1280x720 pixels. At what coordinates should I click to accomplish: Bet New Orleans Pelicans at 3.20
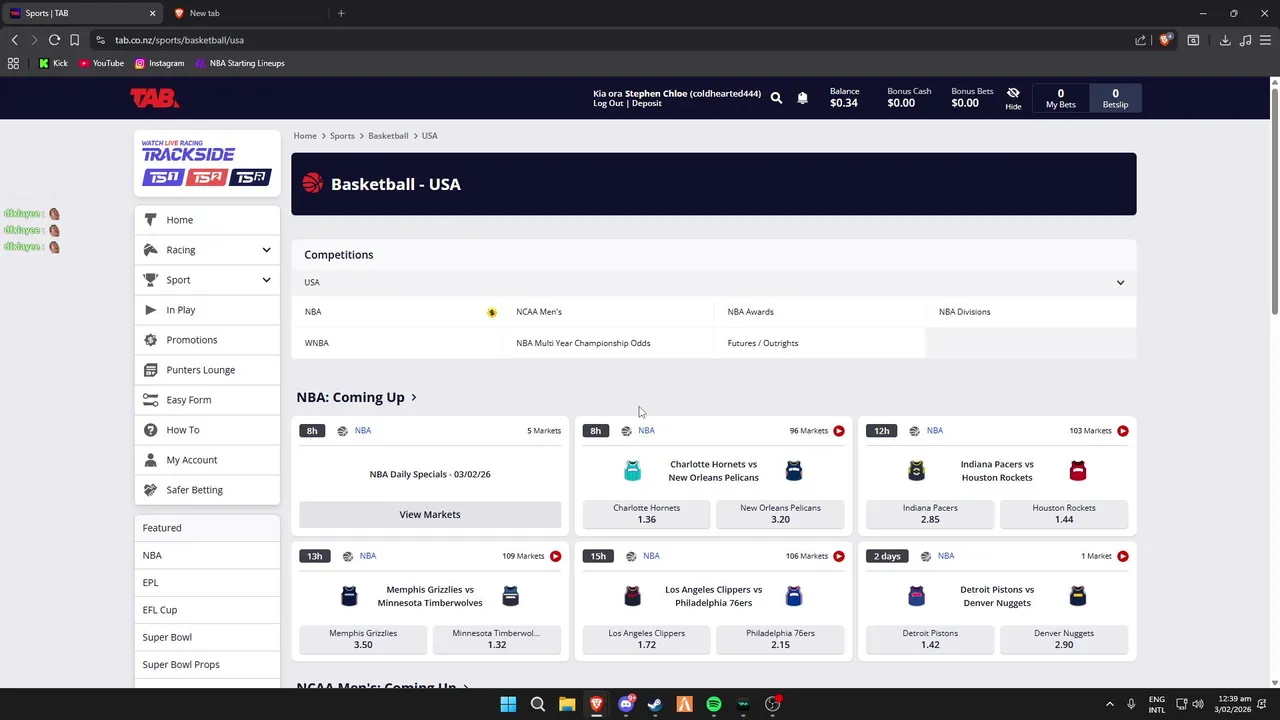780,514
